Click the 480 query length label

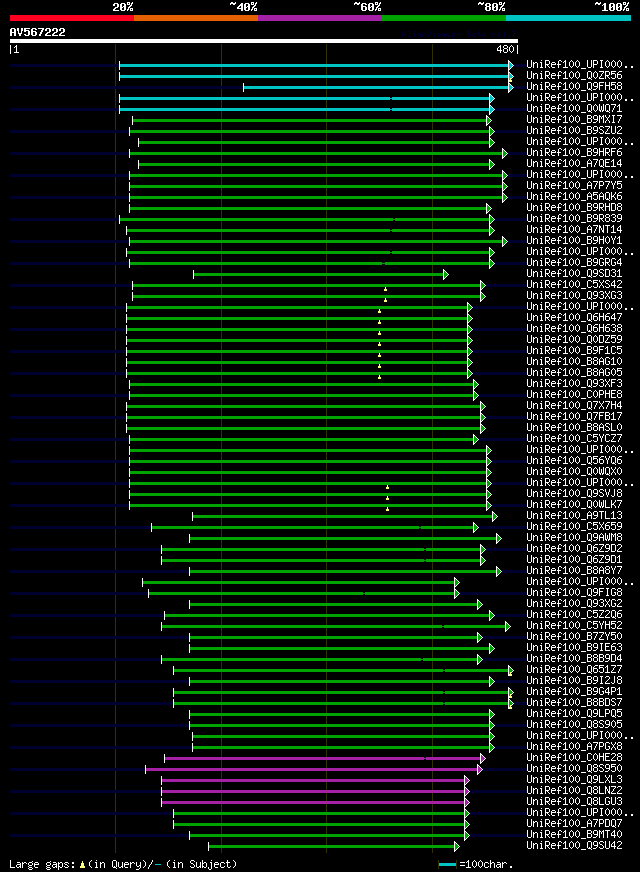click(505, 49)
